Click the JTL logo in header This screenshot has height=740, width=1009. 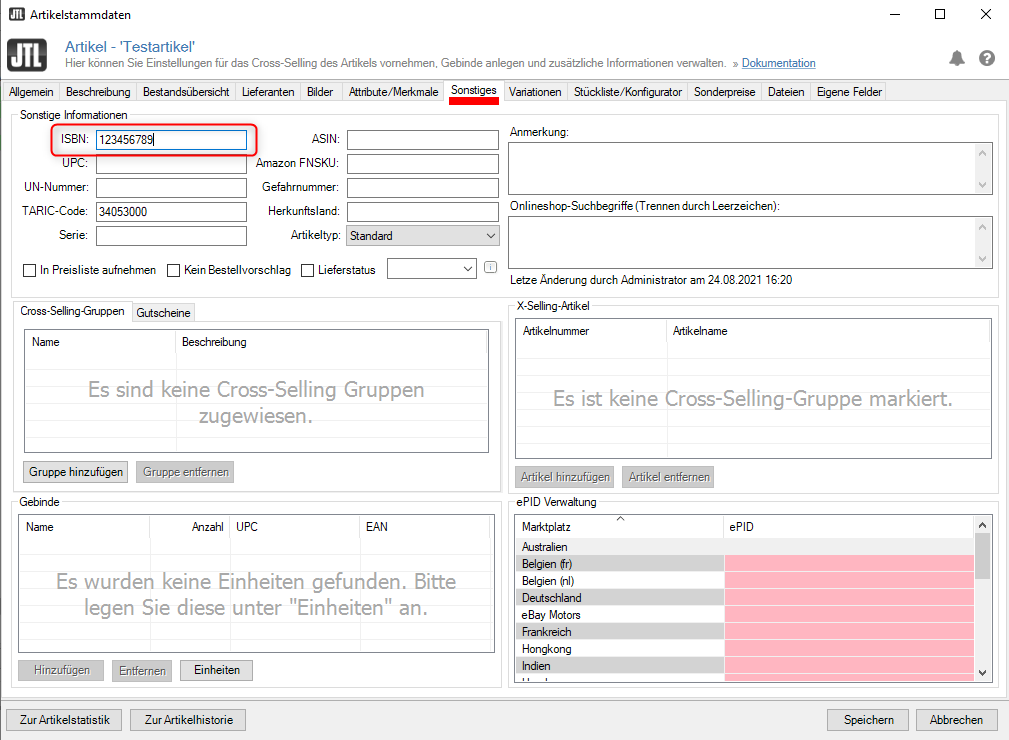tap(27, 55)
